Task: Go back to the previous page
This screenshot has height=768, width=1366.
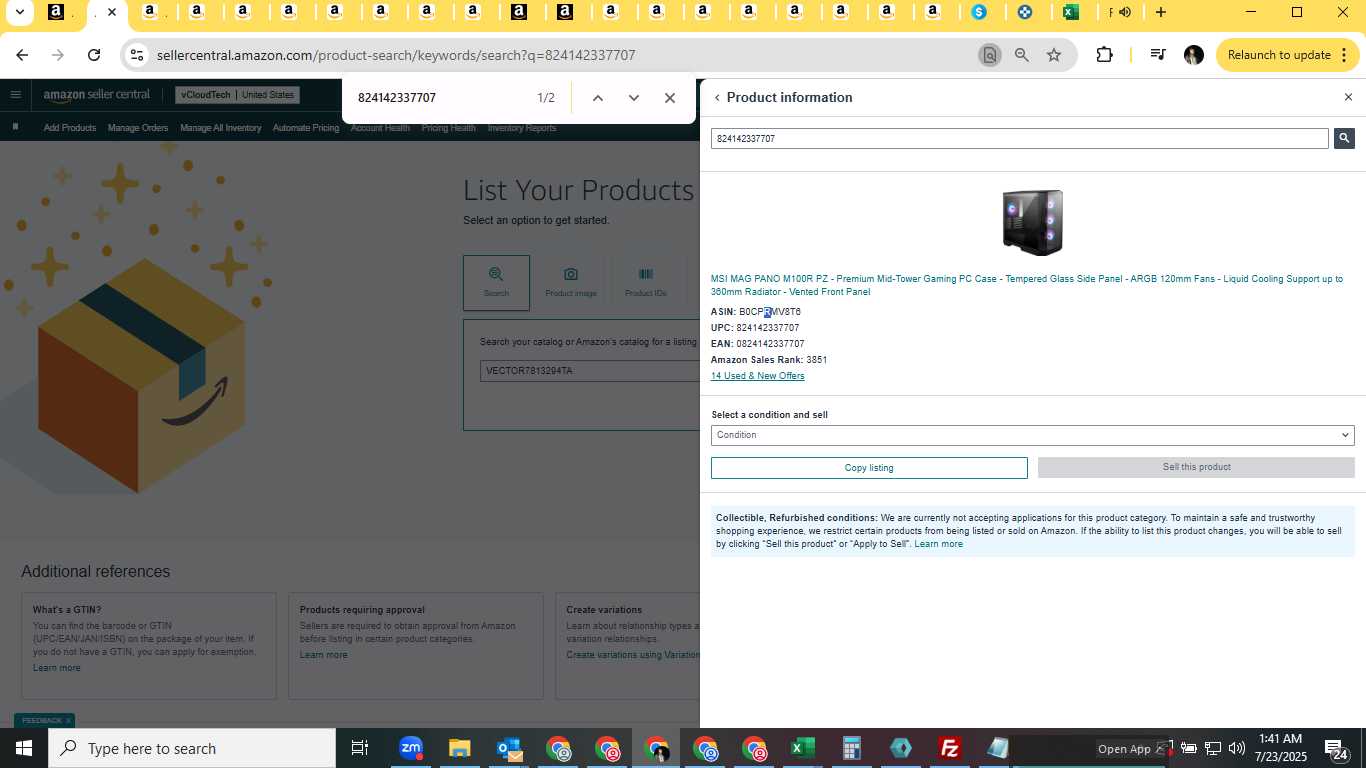Action: 22,55
